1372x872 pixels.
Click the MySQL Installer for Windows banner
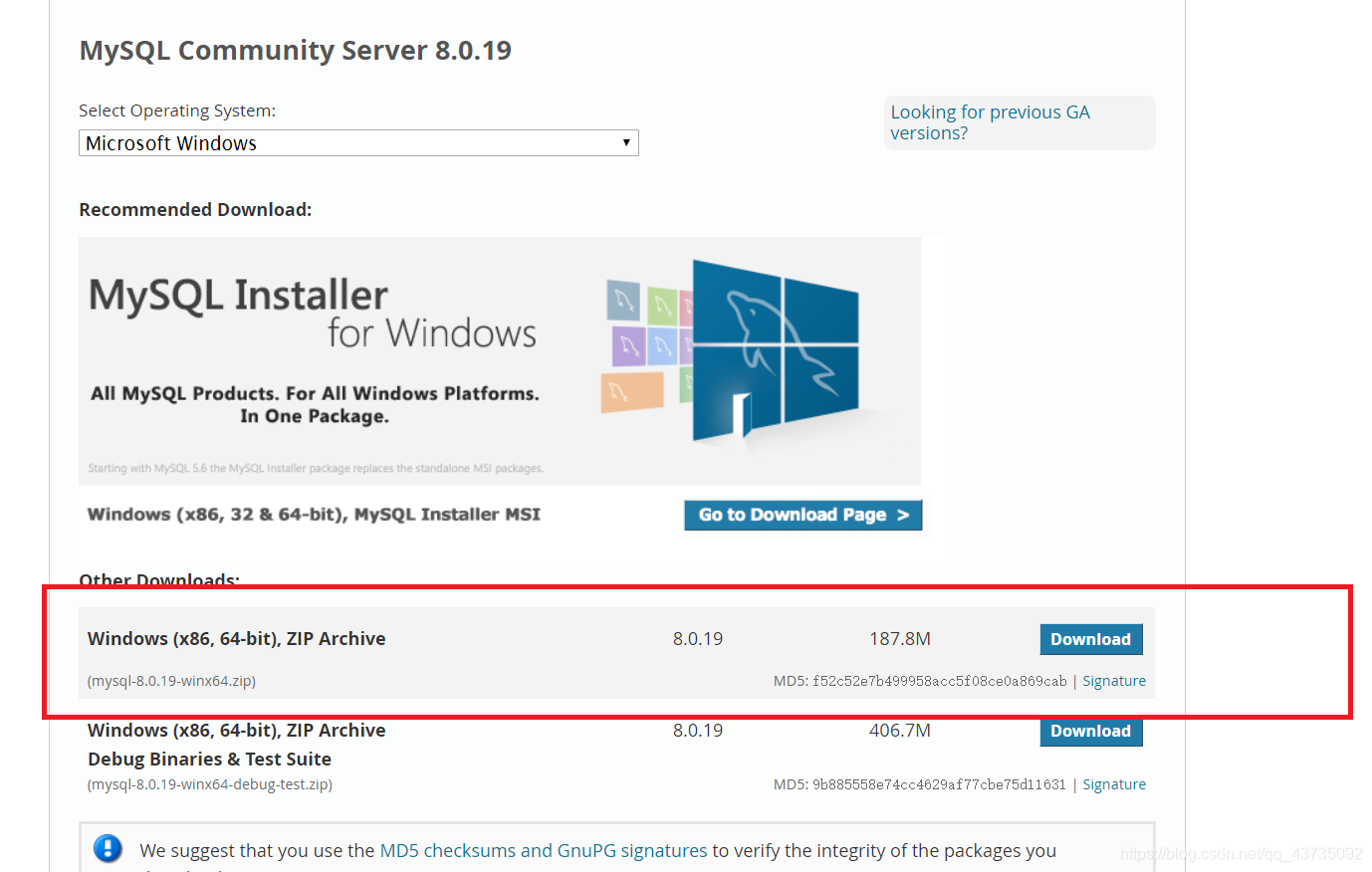(x=500, y=361)
